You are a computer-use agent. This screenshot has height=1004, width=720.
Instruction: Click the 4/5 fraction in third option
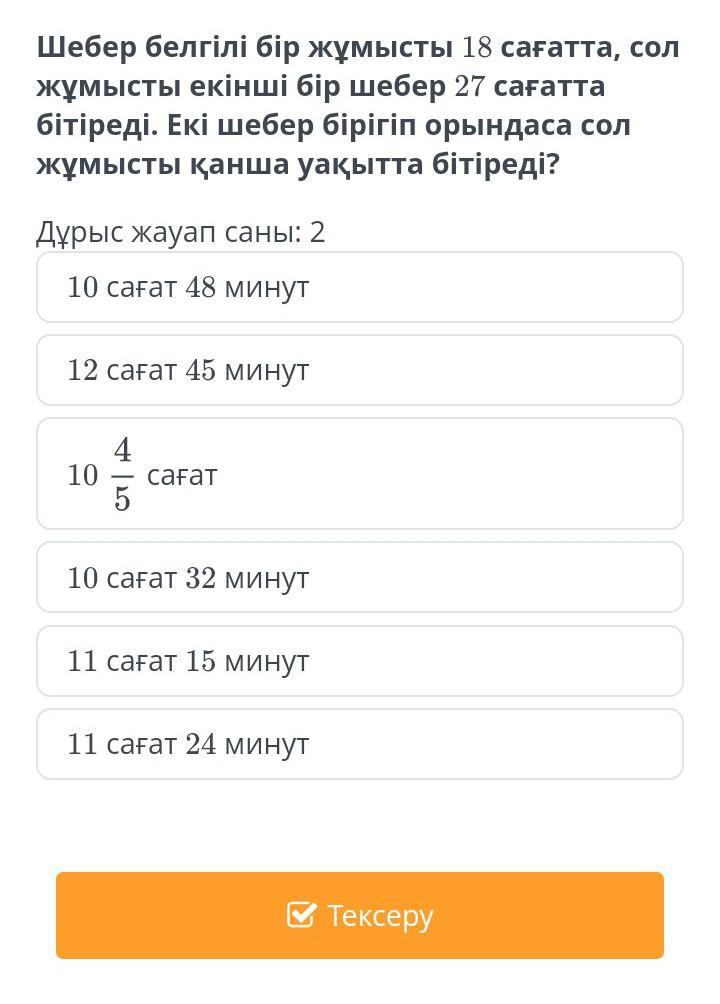pos(122,474)
